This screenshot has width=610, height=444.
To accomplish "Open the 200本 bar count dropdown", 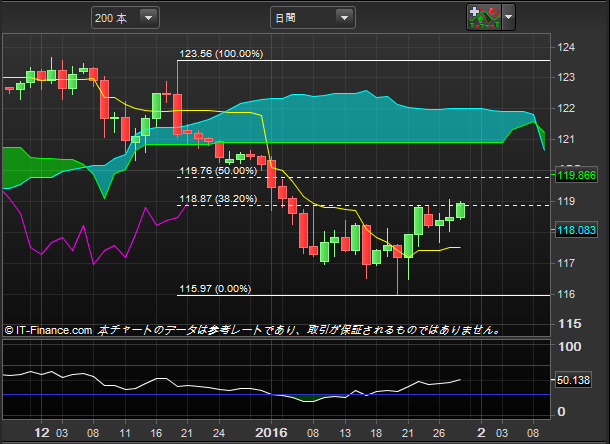I will [125, 18].
